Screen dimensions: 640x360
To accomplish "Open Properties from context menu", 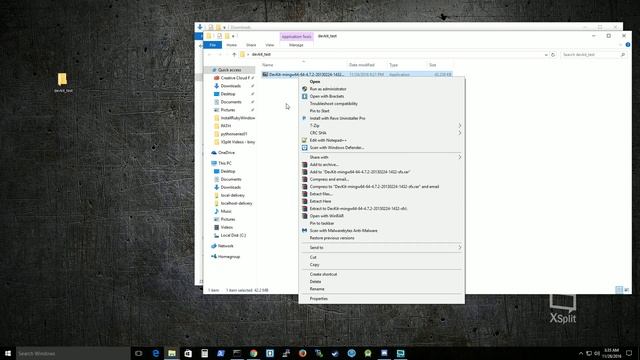I will click(318, 299).
